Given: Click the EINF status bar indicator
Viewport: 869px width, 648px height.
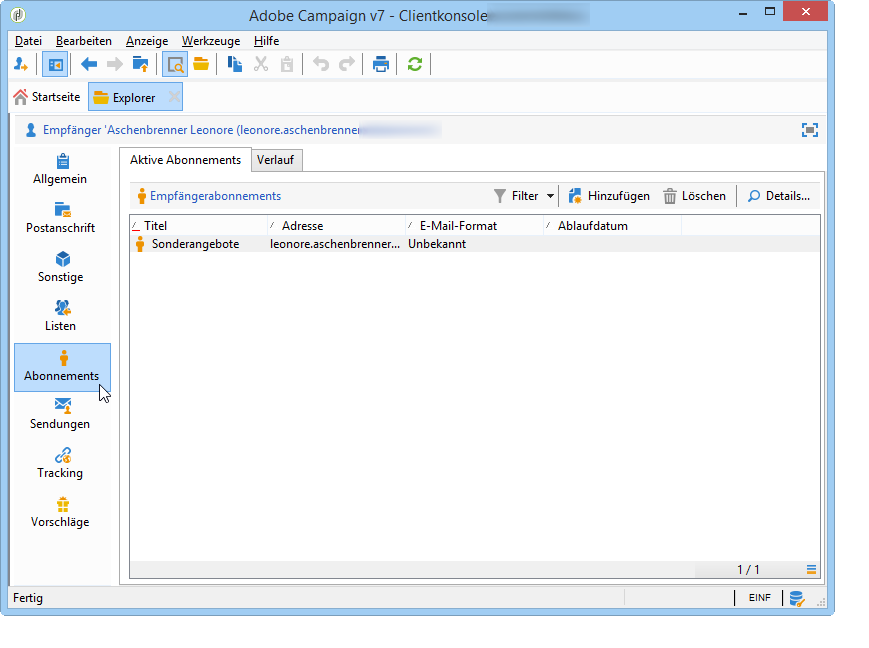Looking at the screenshot, I should click(759, 598).
